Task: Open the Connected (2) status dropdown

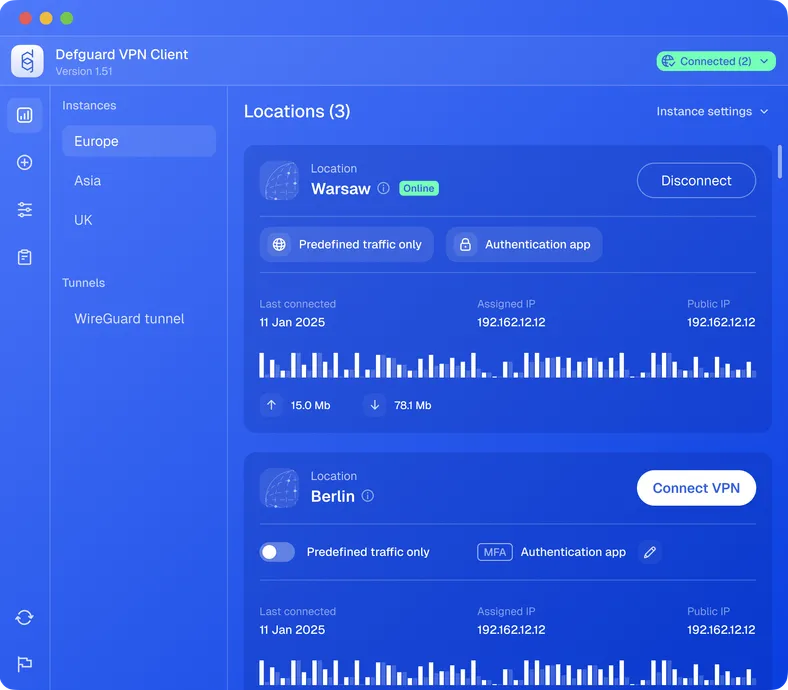Action: [x=716, y=61]
